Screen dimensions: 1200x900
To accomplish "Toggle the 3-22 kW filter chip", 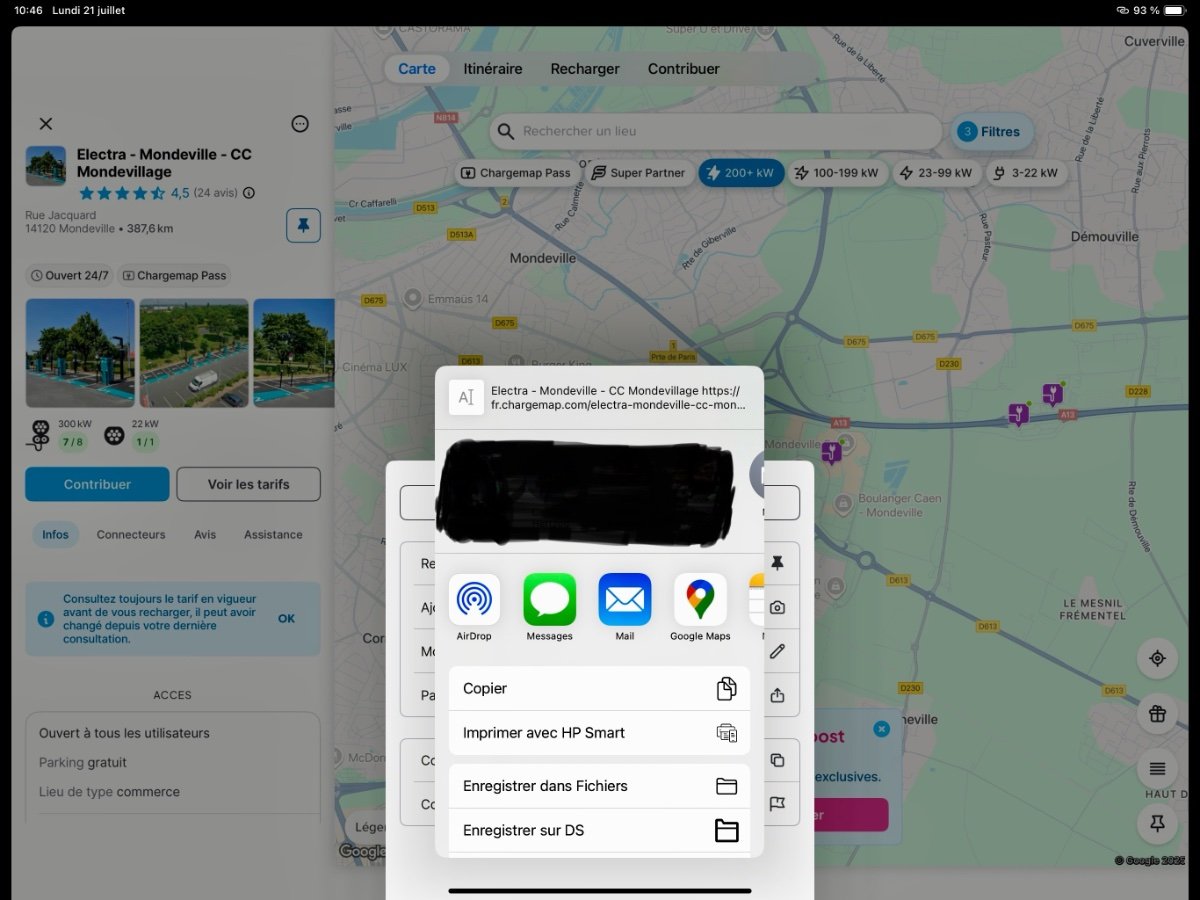I will click(1026, 173).
